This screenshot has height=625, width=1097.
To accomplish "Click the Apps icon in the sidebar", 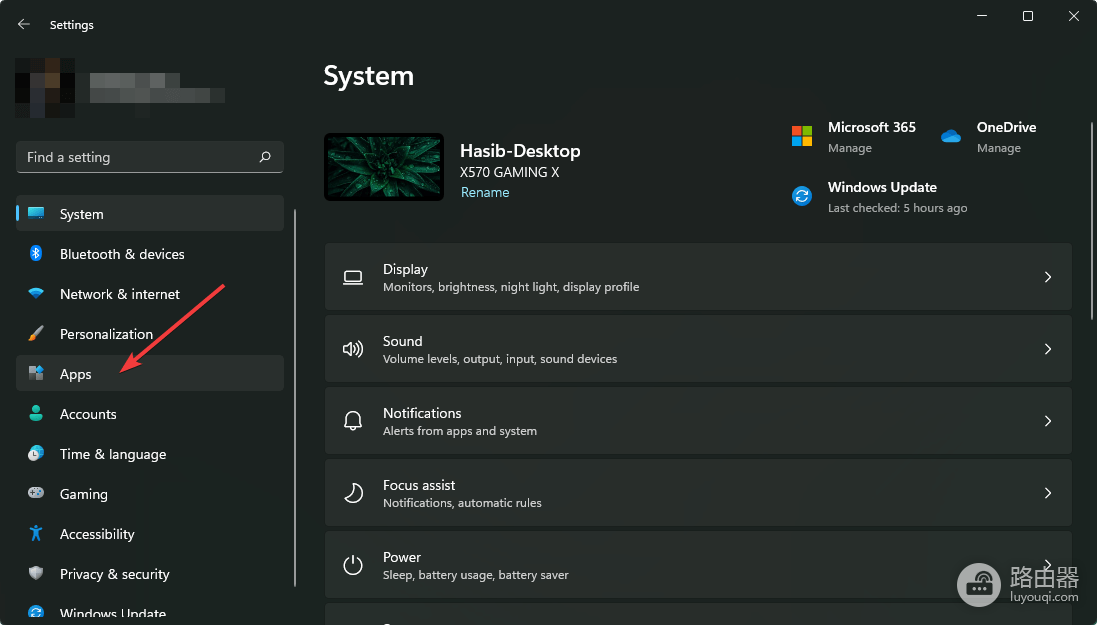I will pyautogui.click(x=36, y=373).
